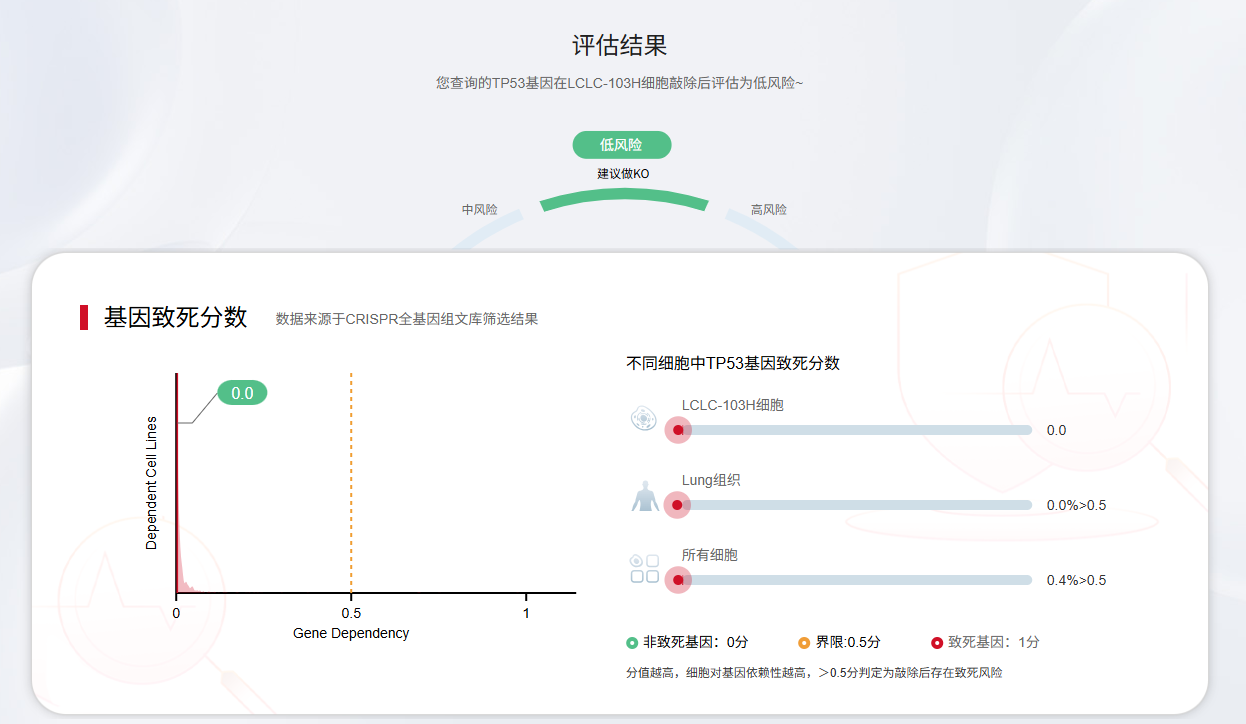Click the 0.4%>0.5 value for all cells
The height and width of the screenshot is (724, 1246).
click(x=1076, y=580)
